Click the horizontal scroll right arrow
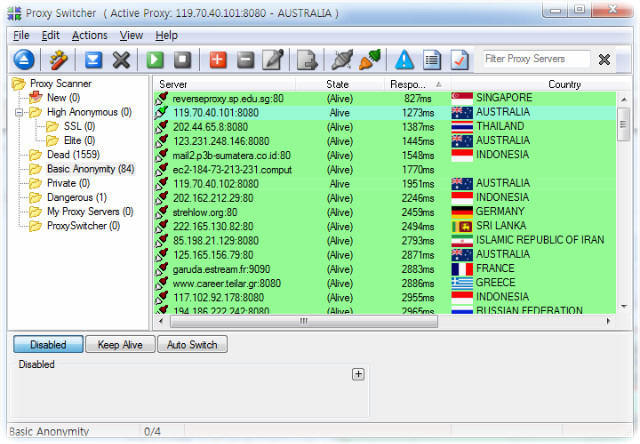The height and width of the screenshot is (444, 640). click(x=609, y=321)
